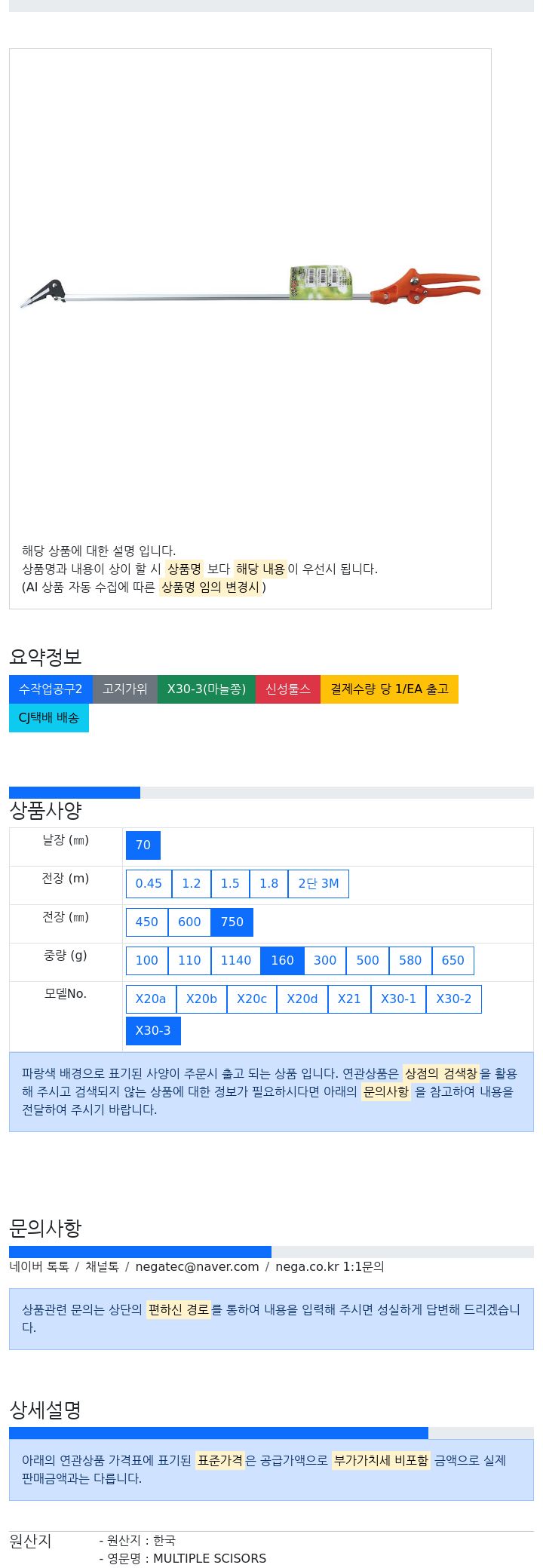Click the 상세설명 progress bar
This screenshot has height=1568, width=543.
click(x=271, y=1433)
